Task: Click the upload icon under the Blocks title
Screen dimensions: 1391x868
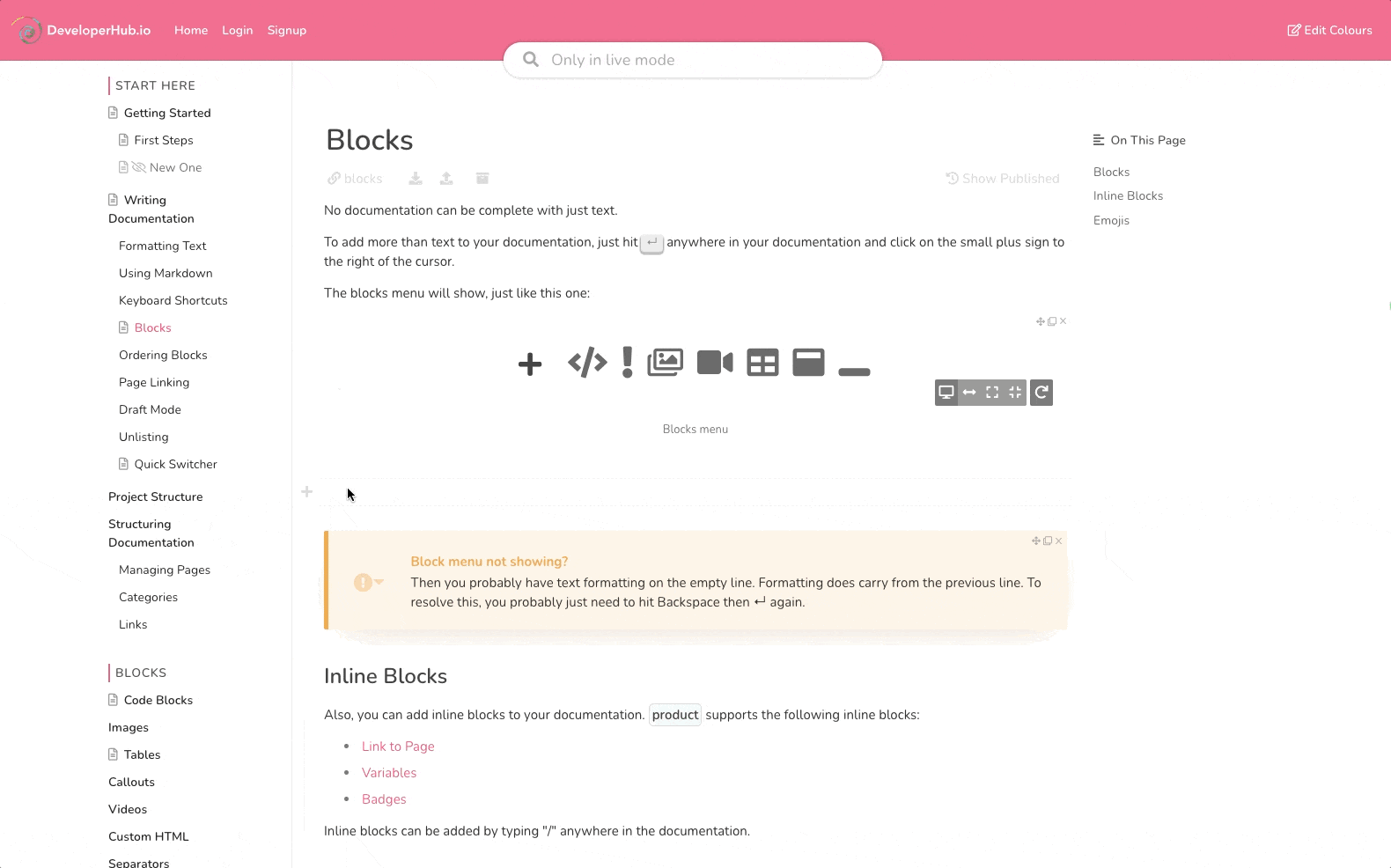Action: click(446, 179)
